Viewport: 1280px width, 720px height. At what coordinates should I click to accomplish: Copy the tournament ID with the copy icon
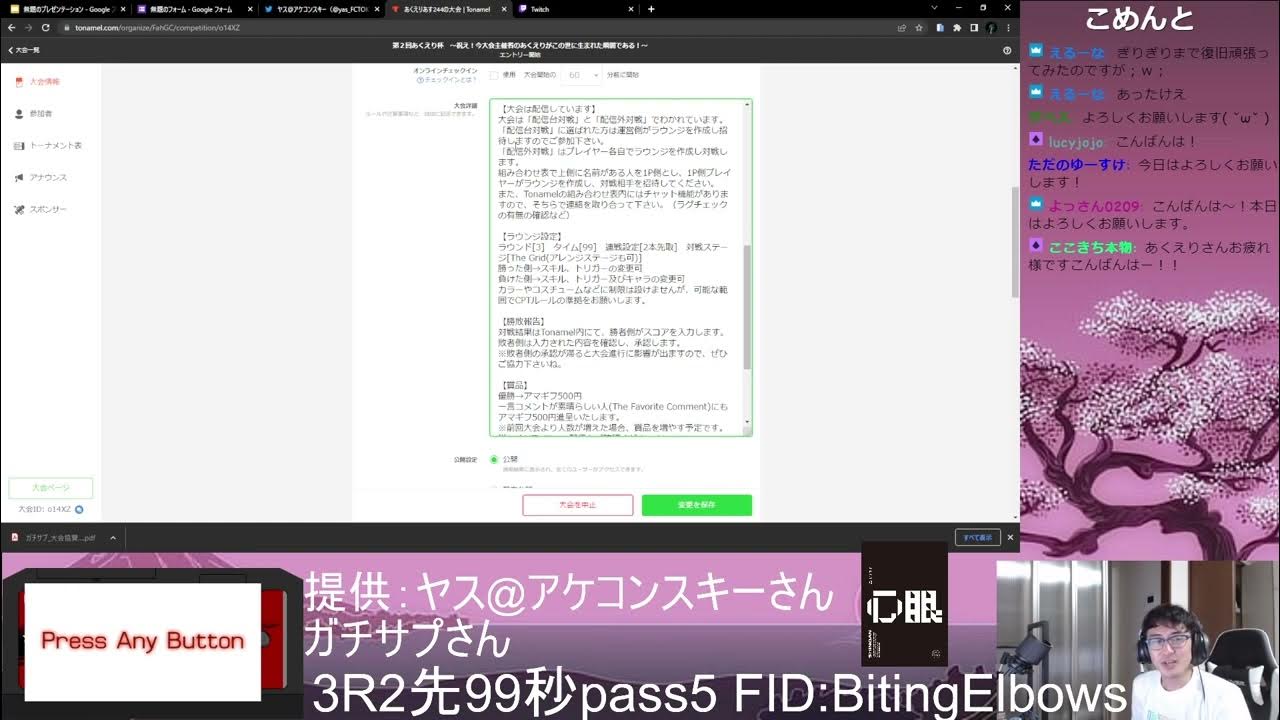79,509
